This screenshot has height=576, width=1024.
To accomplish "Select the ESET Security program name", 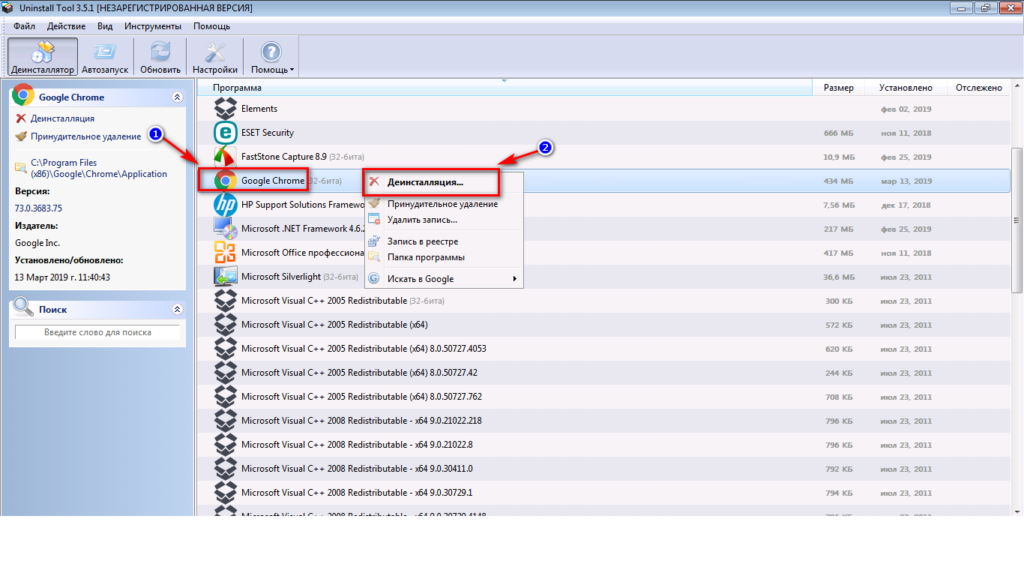I will click(267, 133).
